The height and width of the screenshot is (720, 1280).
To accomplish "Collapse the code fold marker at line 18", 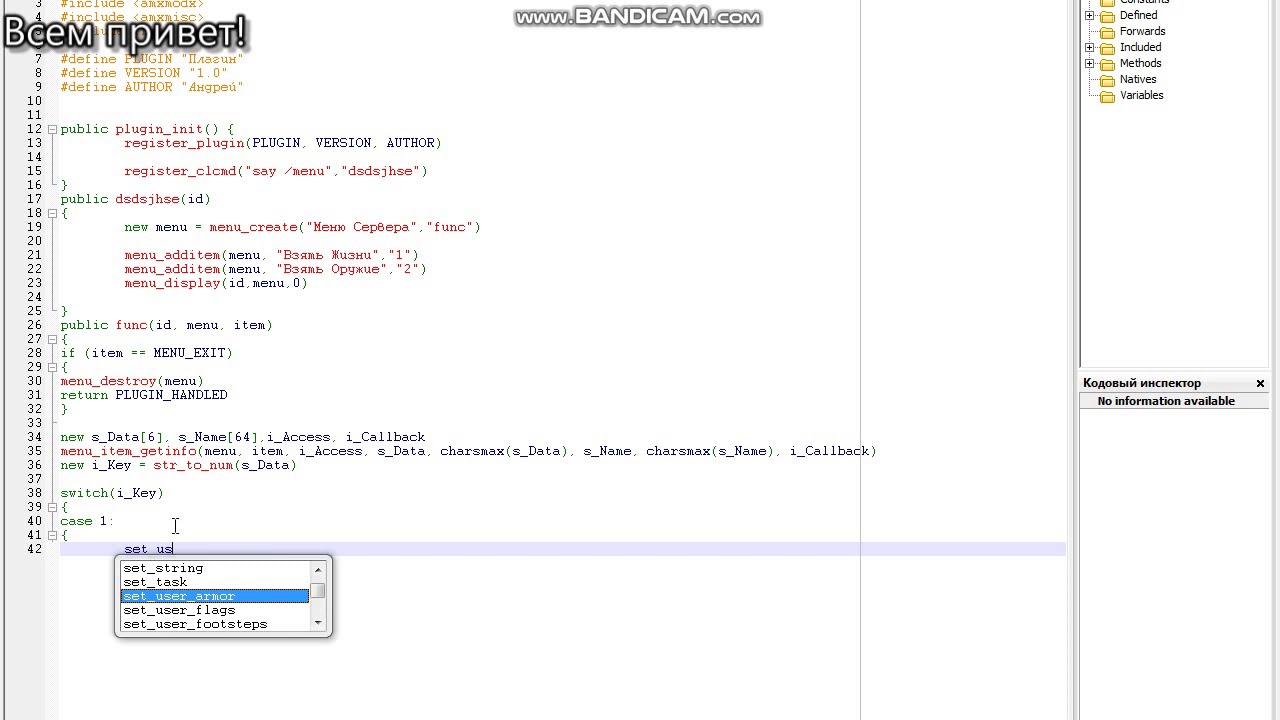I will click(x=52, y=213).
